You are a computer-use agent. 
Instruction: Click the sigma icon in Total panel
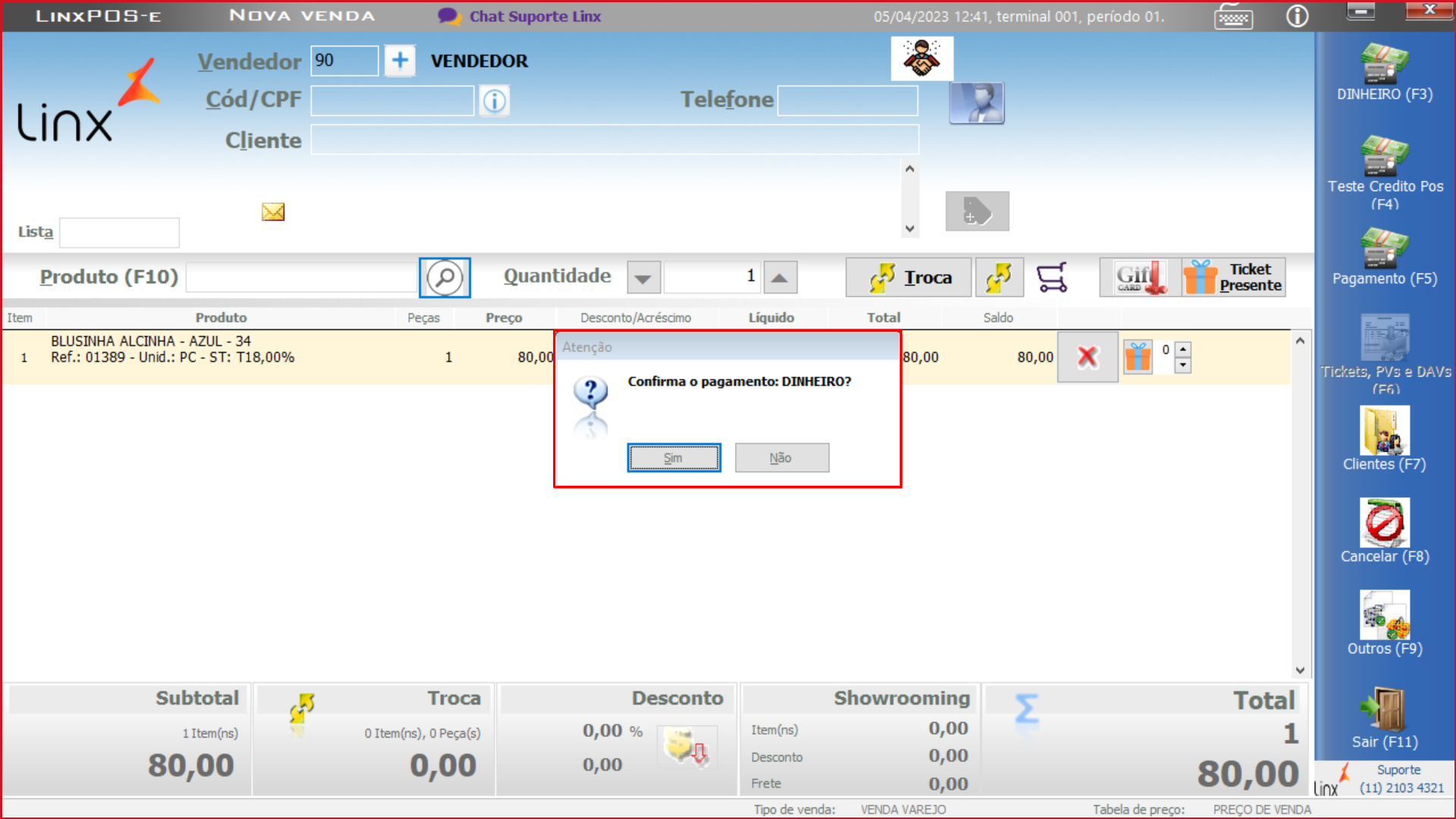(1026, 709)
